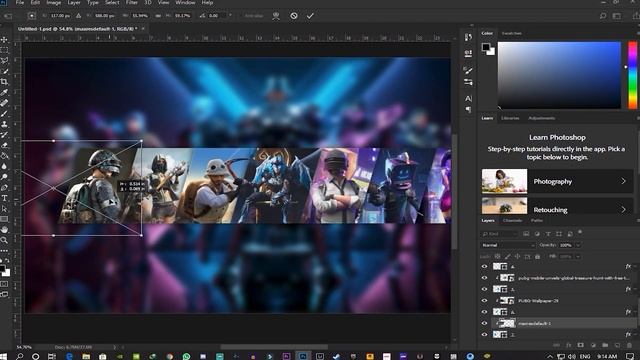Screen dimensions: 640x360
Task: Filter layers by pixel layers icon
Action: coord(526,234)
